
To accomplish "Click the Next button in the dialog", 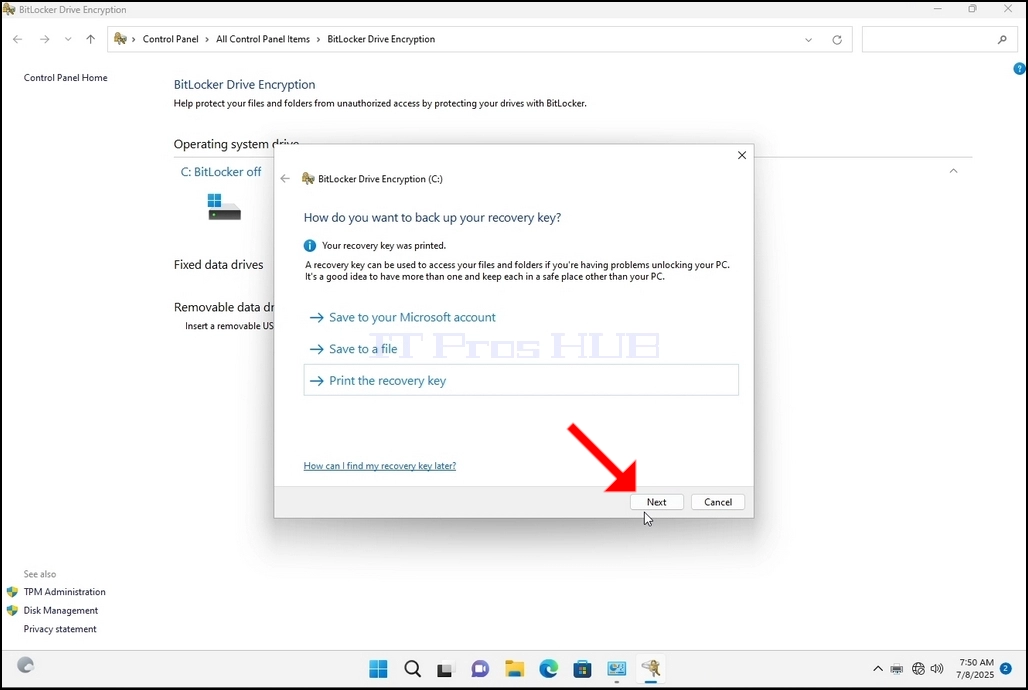I will pyautogui.click(x=656, y=502).
